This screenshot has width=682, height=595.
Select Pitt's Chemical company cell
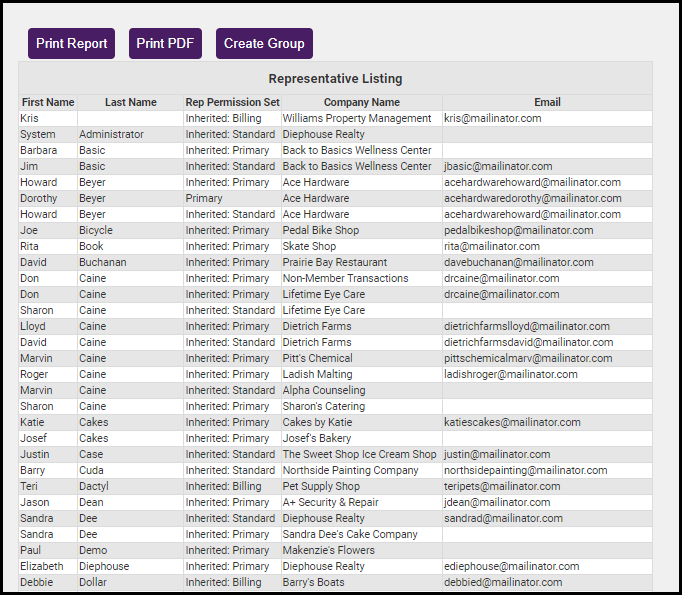click(362, 358)
